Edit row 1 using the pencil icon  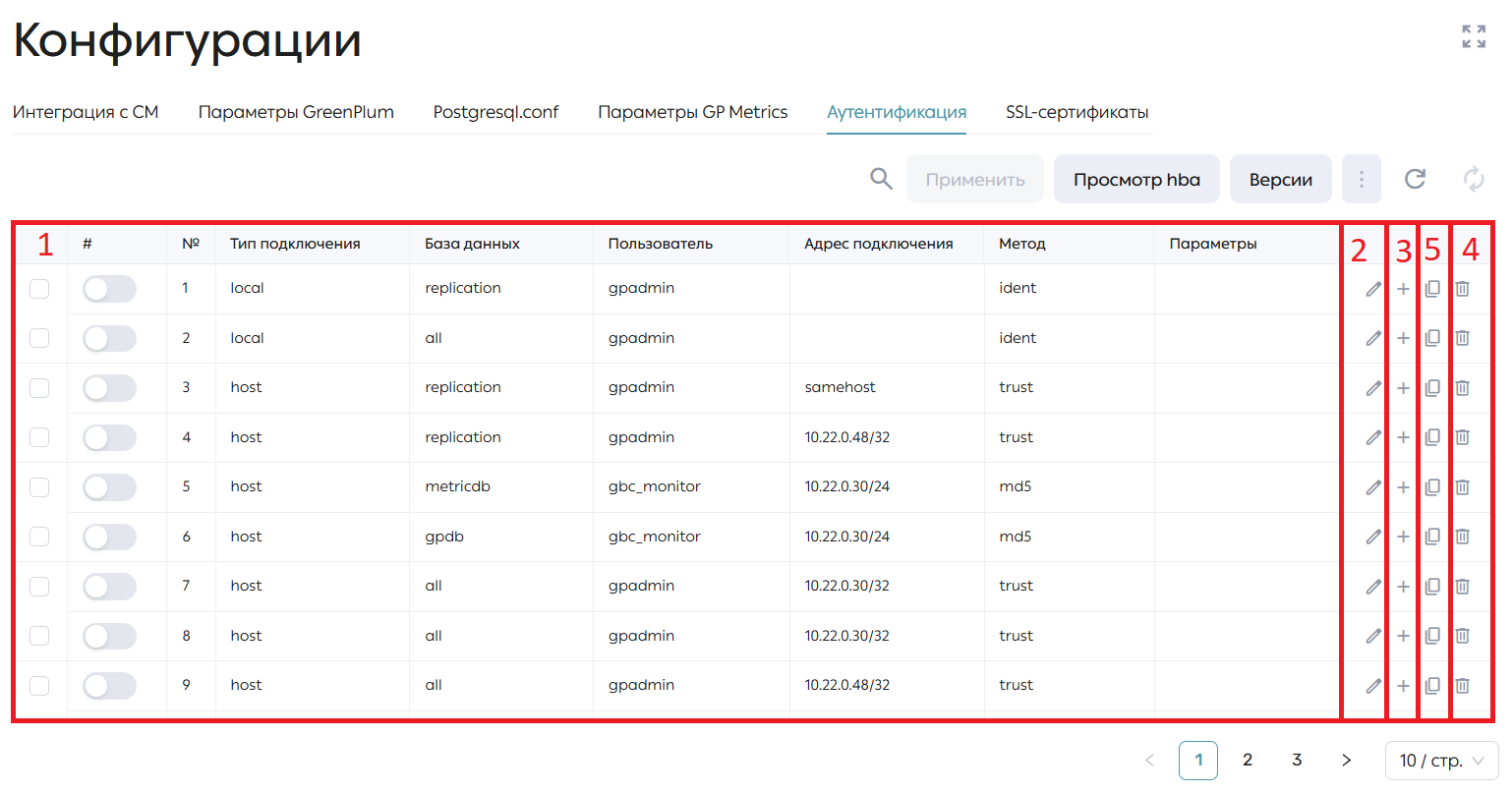pyautogui.click(x=1373, y=289)
